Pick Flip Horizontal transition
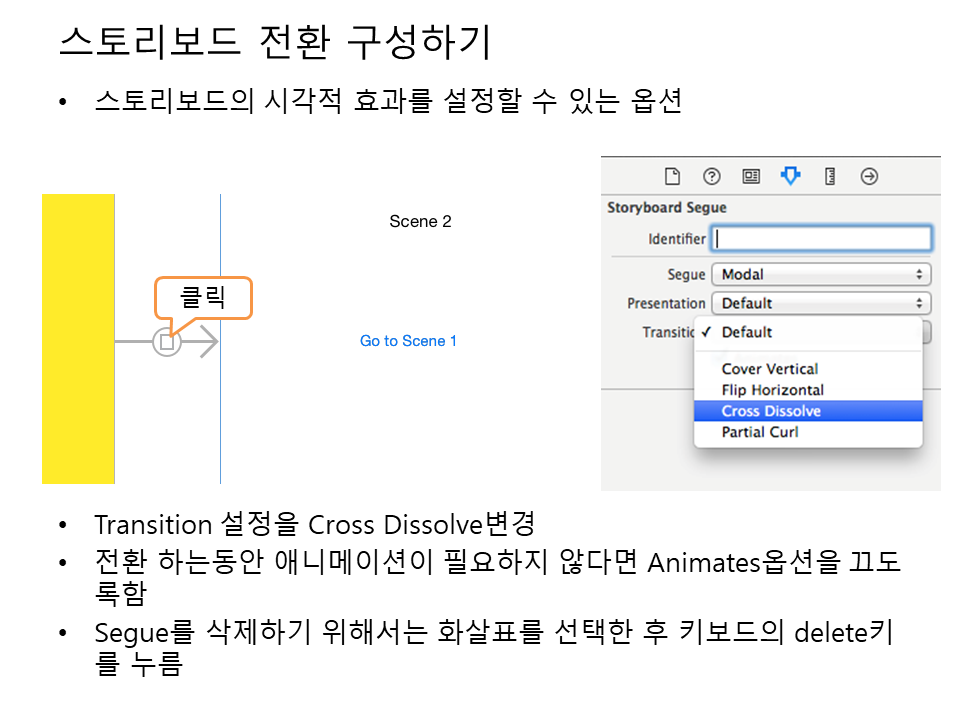 coord(772,390)
